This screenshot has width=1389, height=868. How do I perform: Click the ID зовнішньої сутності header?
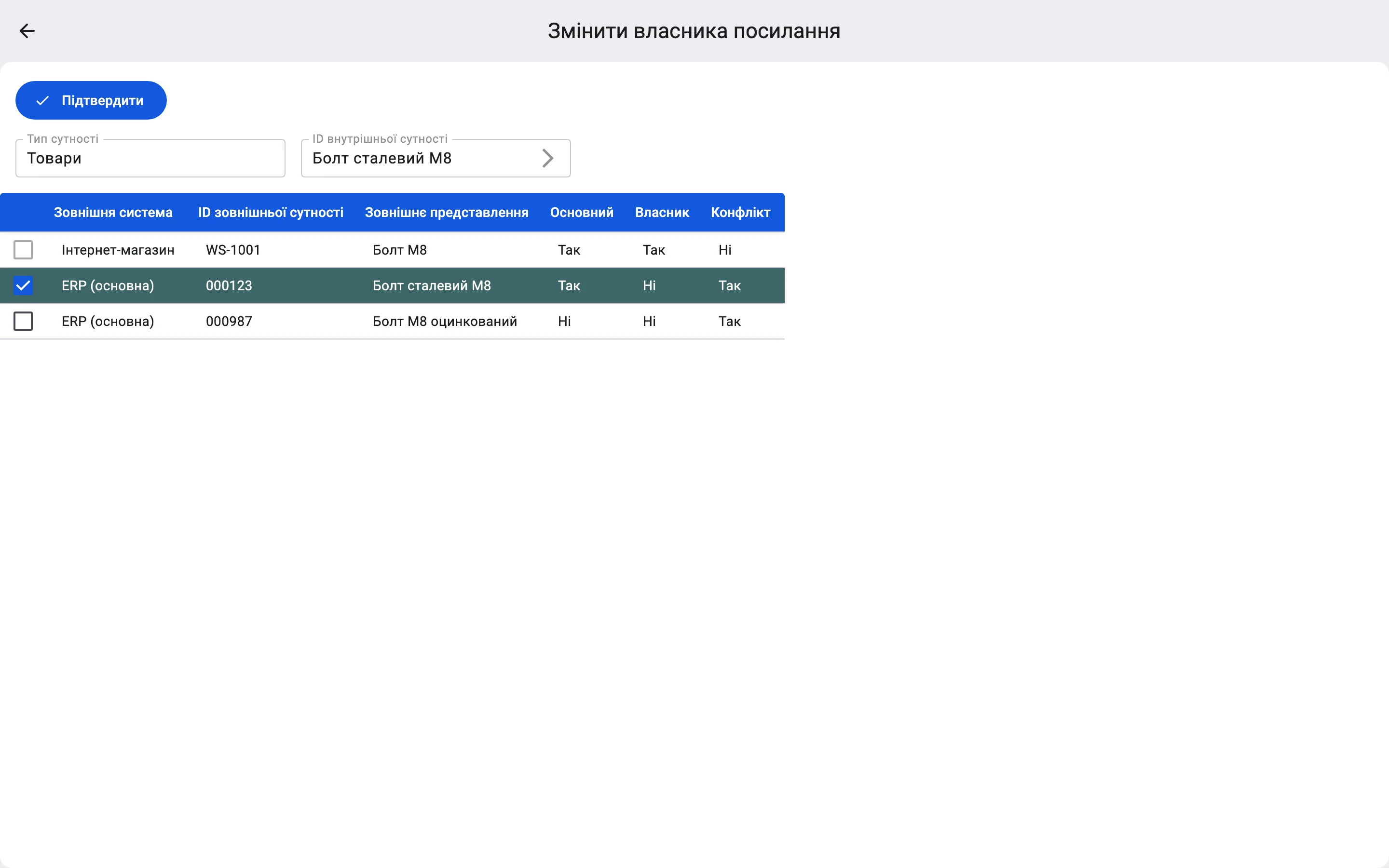(271, 212)
